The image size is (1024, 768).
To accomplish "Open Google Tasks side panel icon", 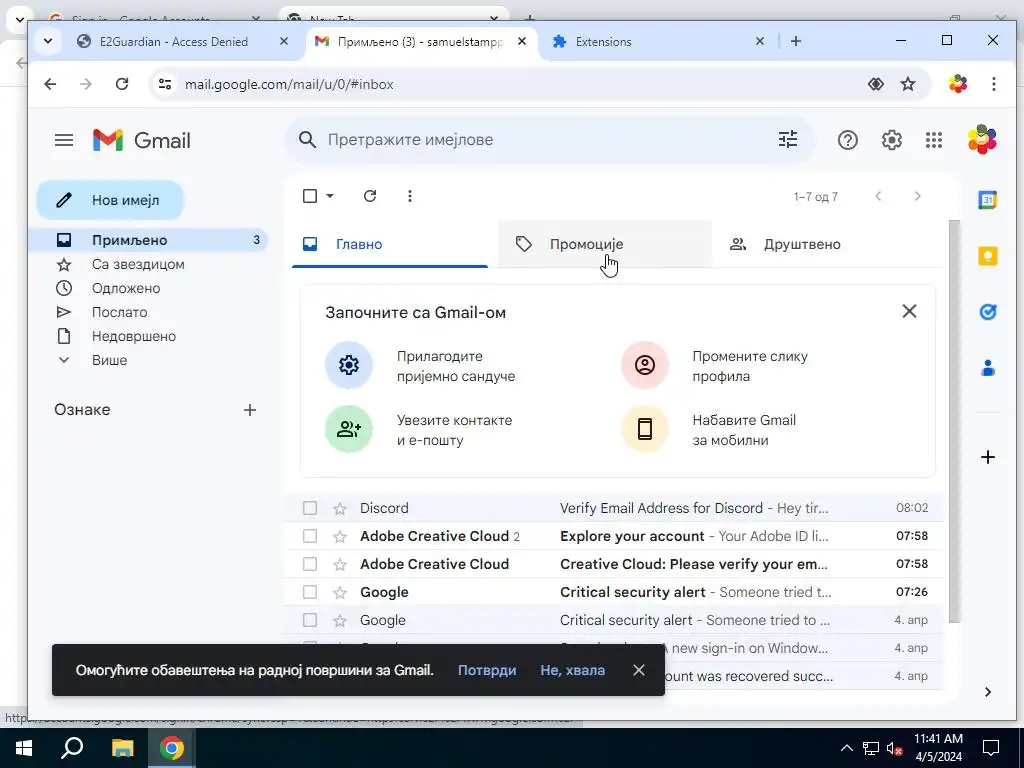I will tap(987, 312).
